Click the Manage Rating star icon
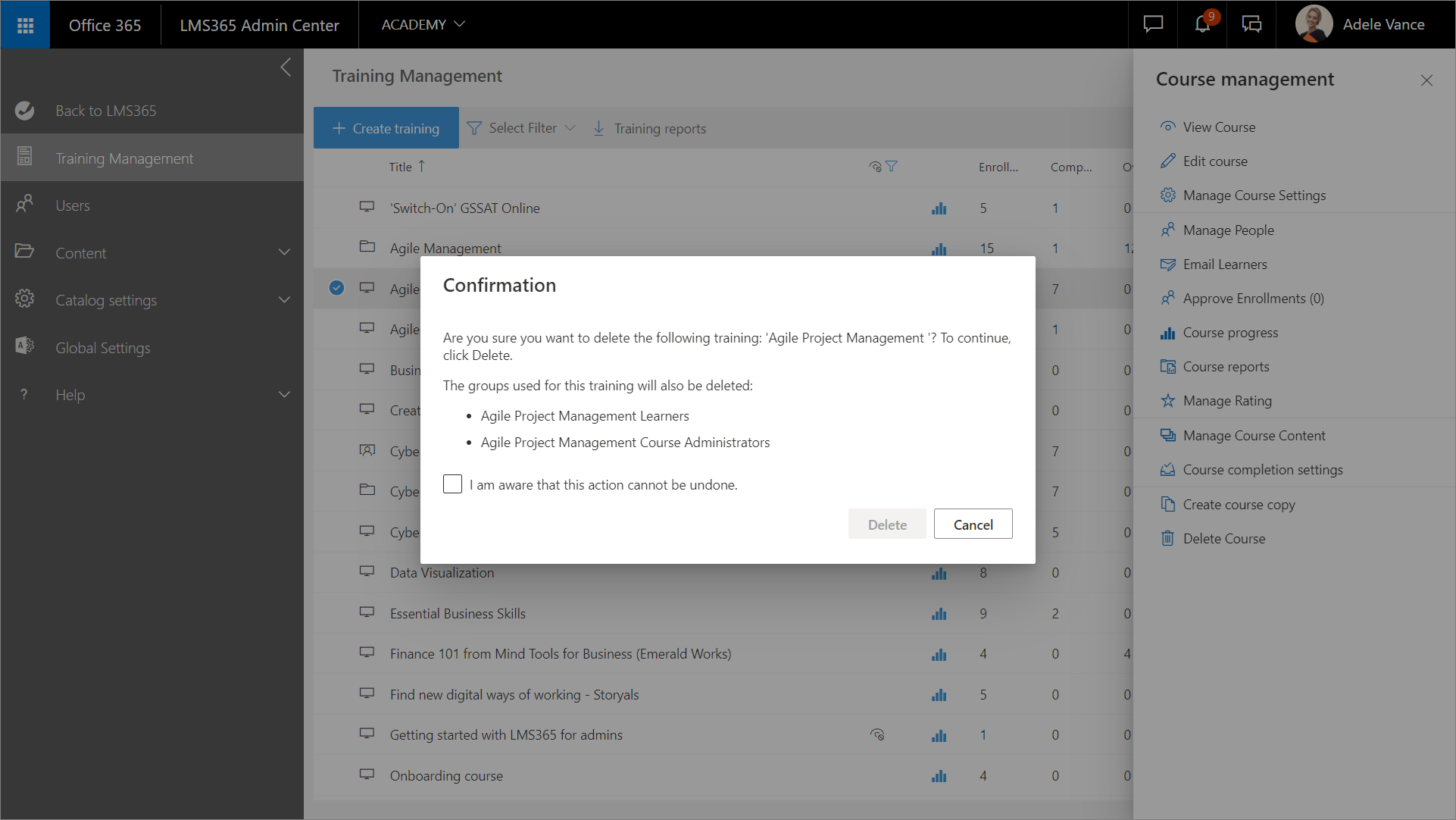The width and height of the screenshot is (1456, 820). coord(1168,401)
